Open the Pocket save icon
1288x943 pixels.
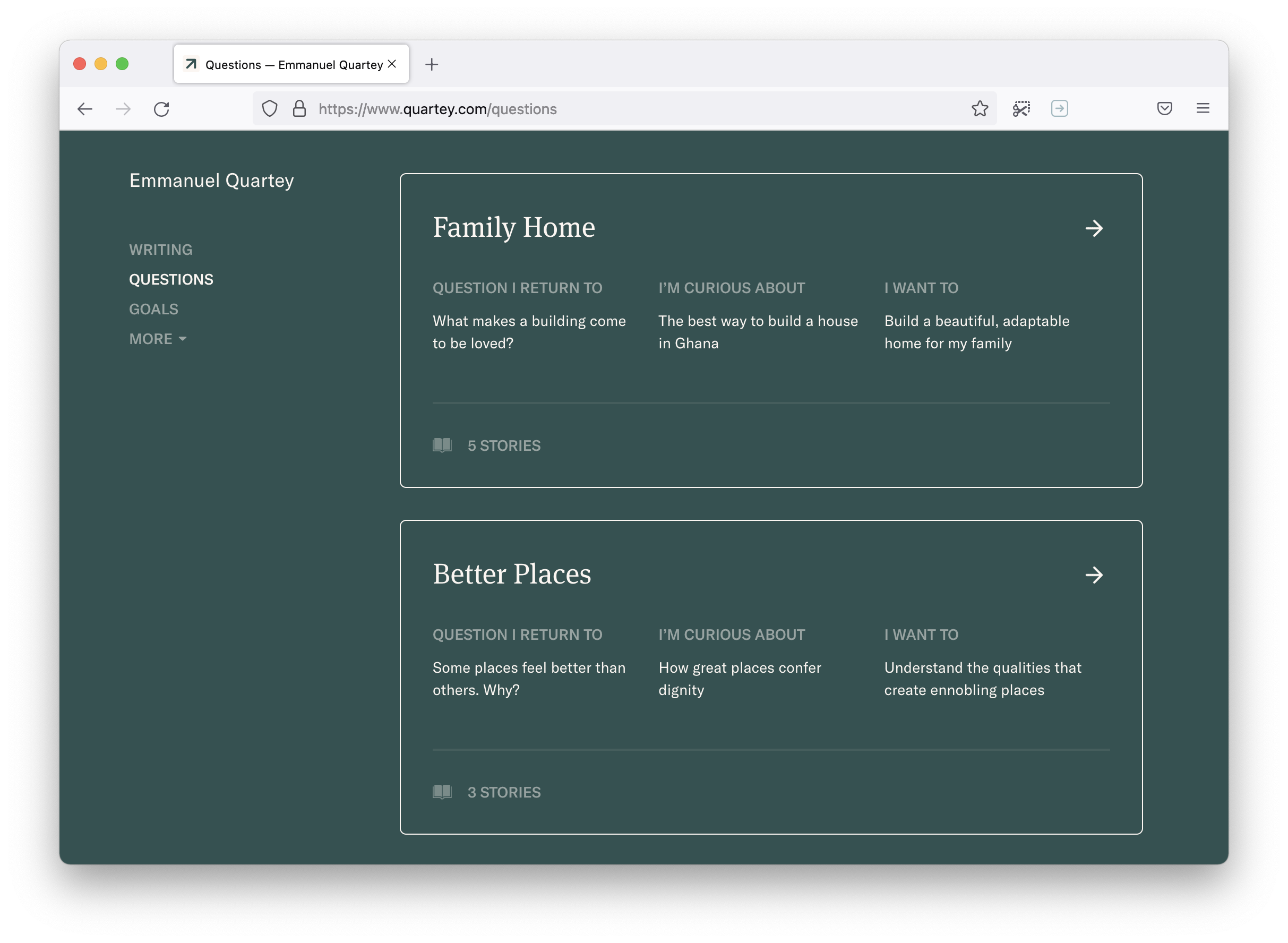point(1164,108)
